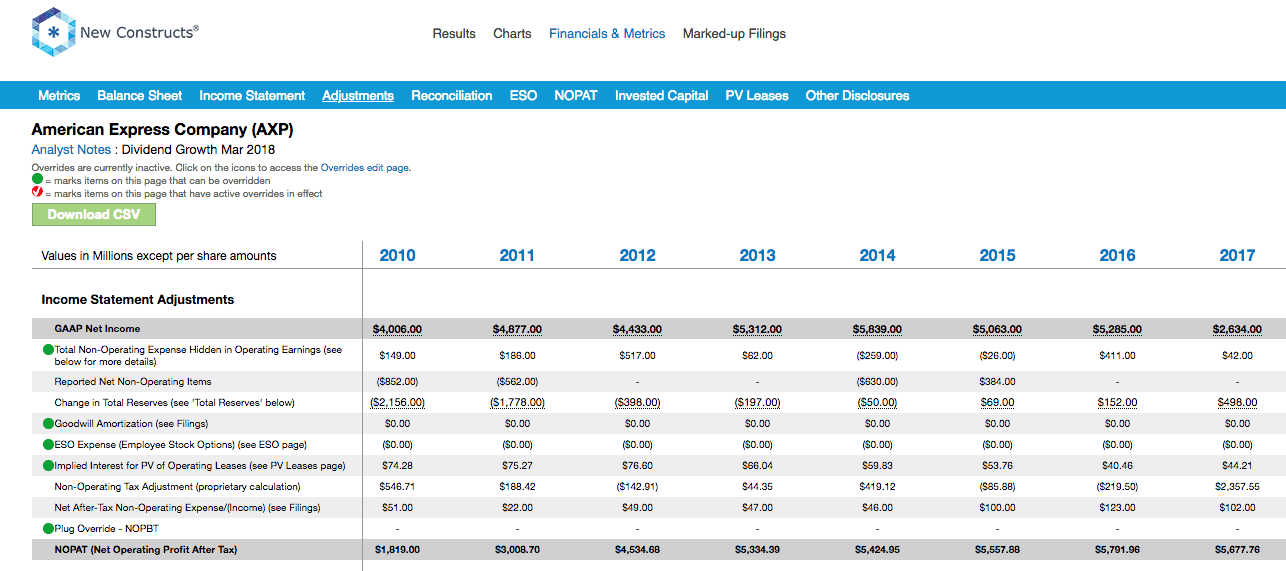This screenshot has width=1286, height=571.
Task: Click the 2017 NOPAT value $5,677.76
Action: click(1237, 550)
